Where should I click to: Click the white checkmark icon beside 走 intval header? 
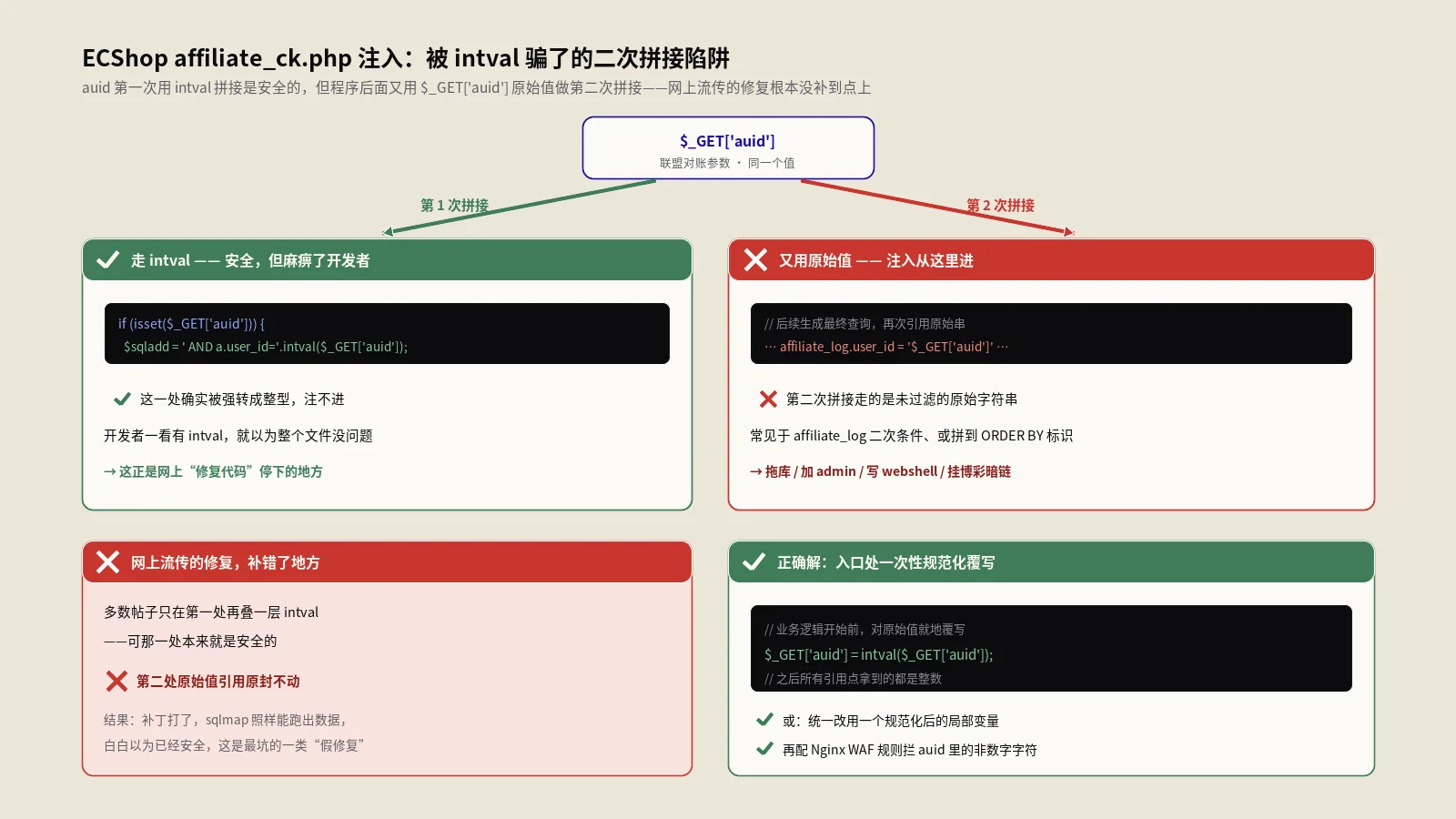(x=107, y=260)
